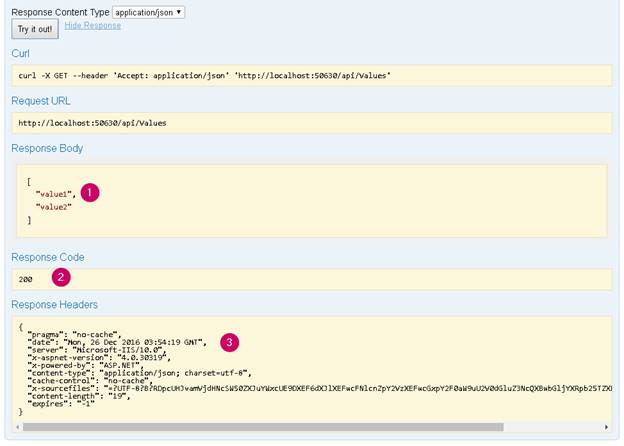Click the "content-length": "19" header line
This screenshot has width=624, height=446.
(x=79, y=396)
